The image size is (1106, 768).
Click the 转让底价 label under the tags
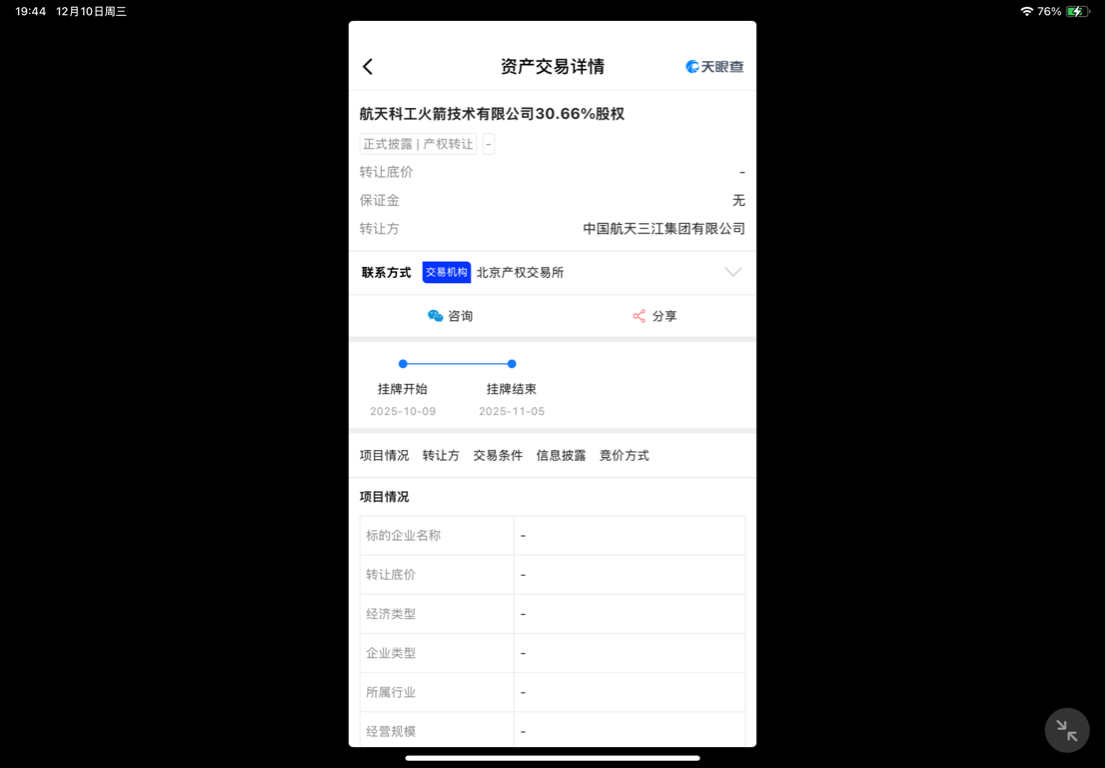click(387, 172)
